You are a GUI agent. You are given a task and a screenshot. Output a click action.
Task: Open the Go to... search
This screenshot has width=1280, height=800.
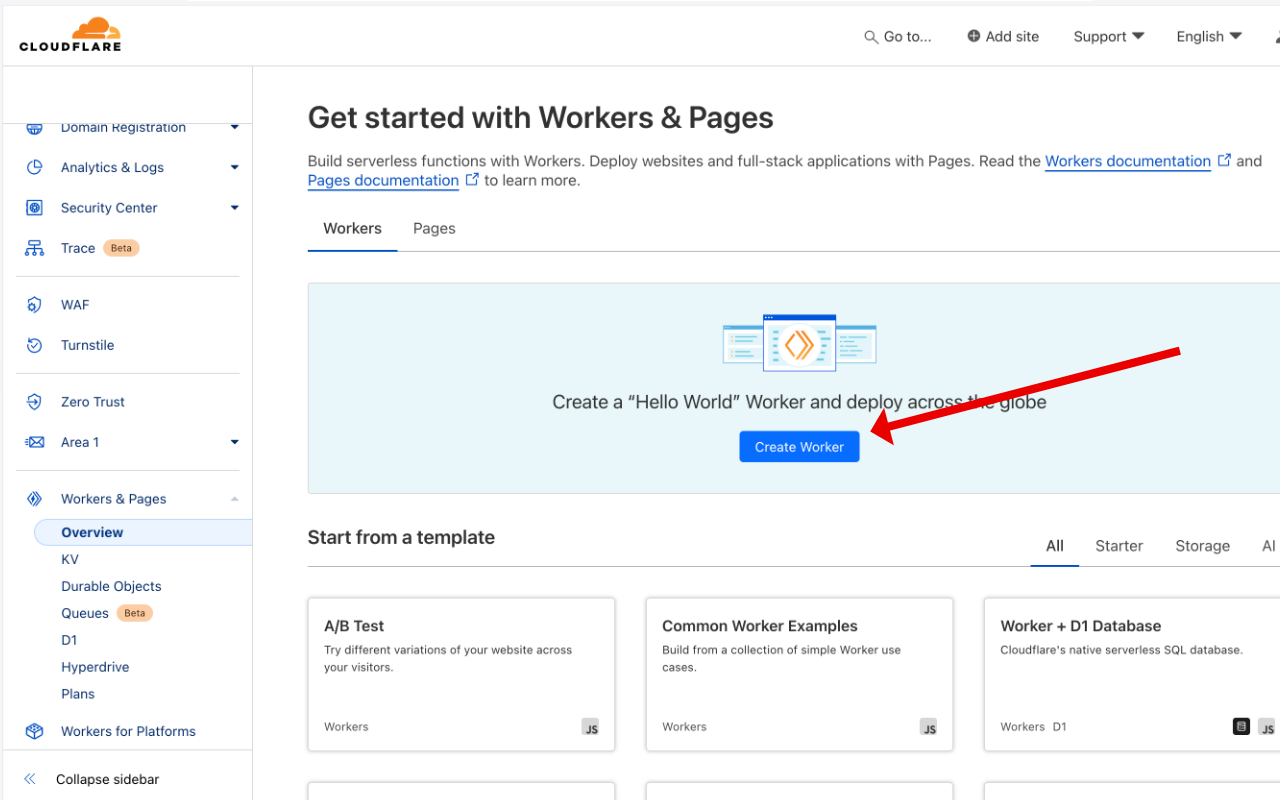coord(898,37)
